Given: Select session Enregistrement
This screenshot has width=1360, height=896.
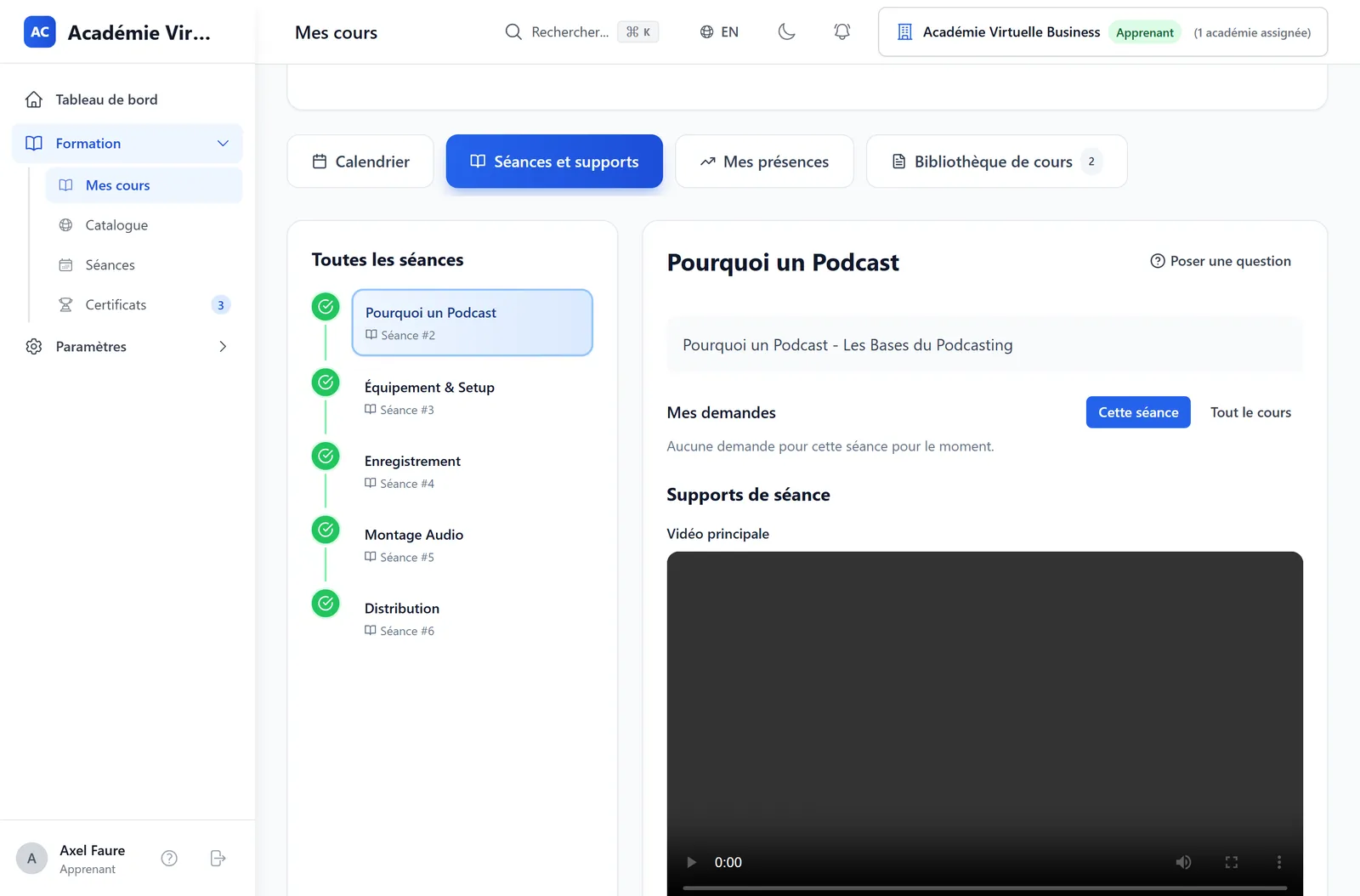Looking at the screenshot, I should pyautogui.click(x=472, y=471).
